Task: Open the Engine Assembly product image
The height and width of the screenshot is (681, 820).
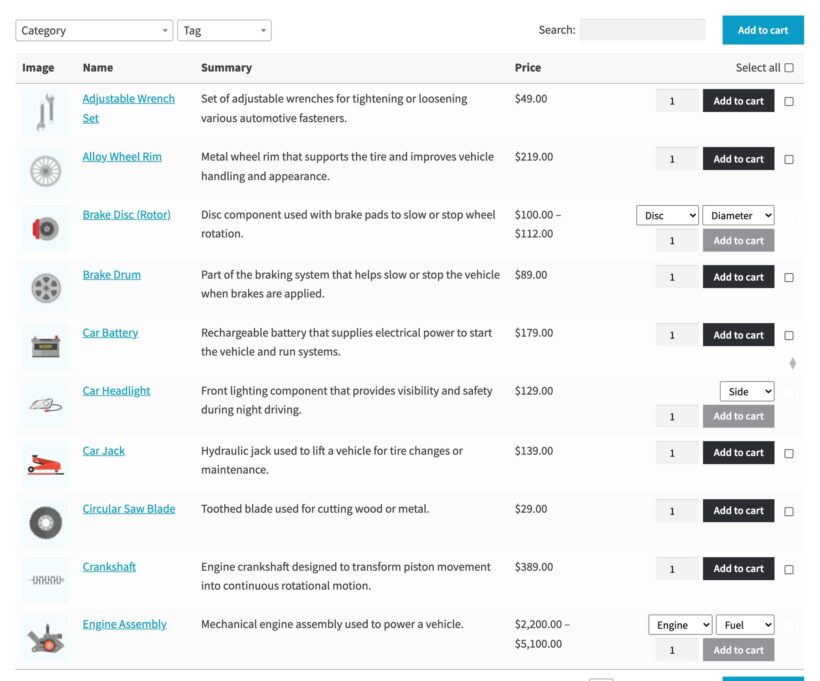Action: tap(45, 638)
